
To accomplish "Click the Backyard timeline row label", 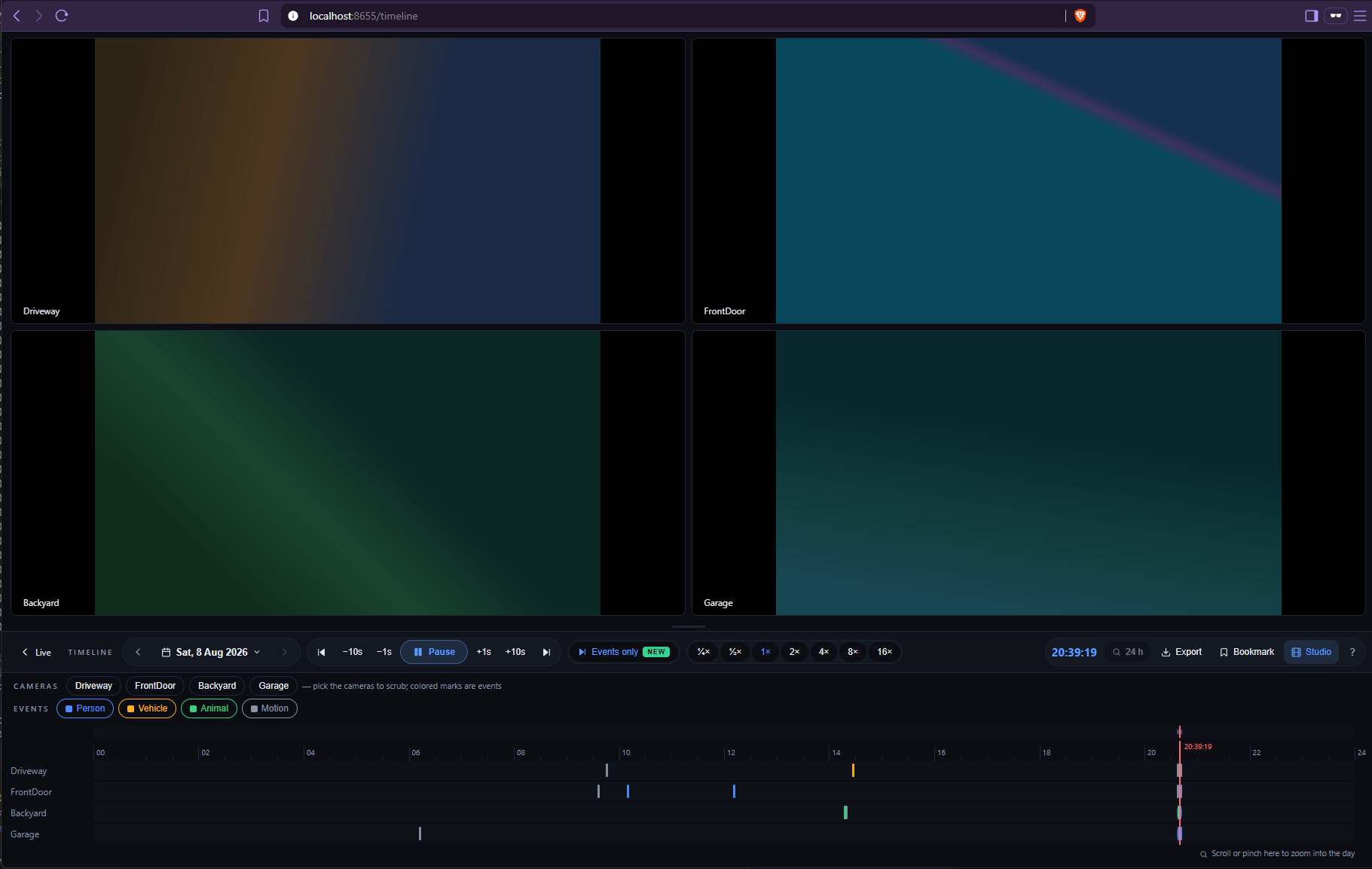I will point(29,813).
